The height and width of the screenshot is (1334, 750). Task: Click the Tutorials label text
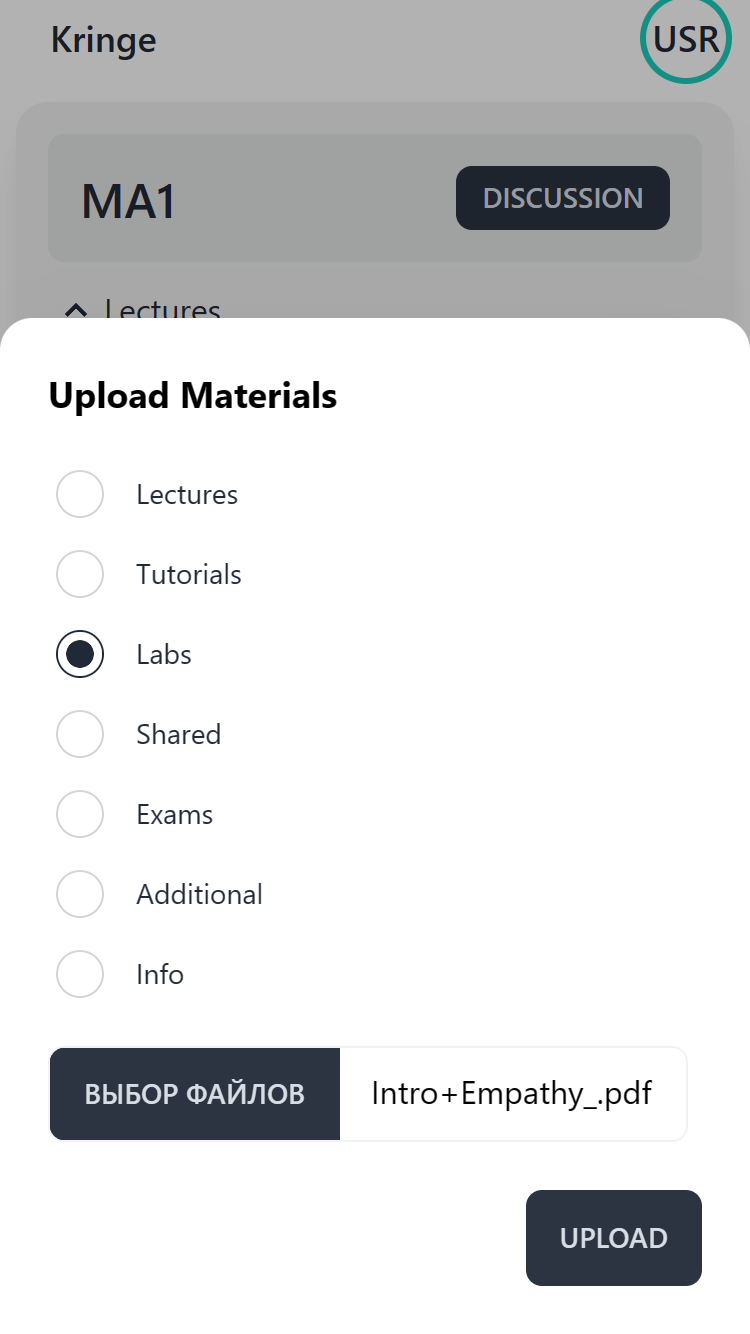[x=188, y=574]
